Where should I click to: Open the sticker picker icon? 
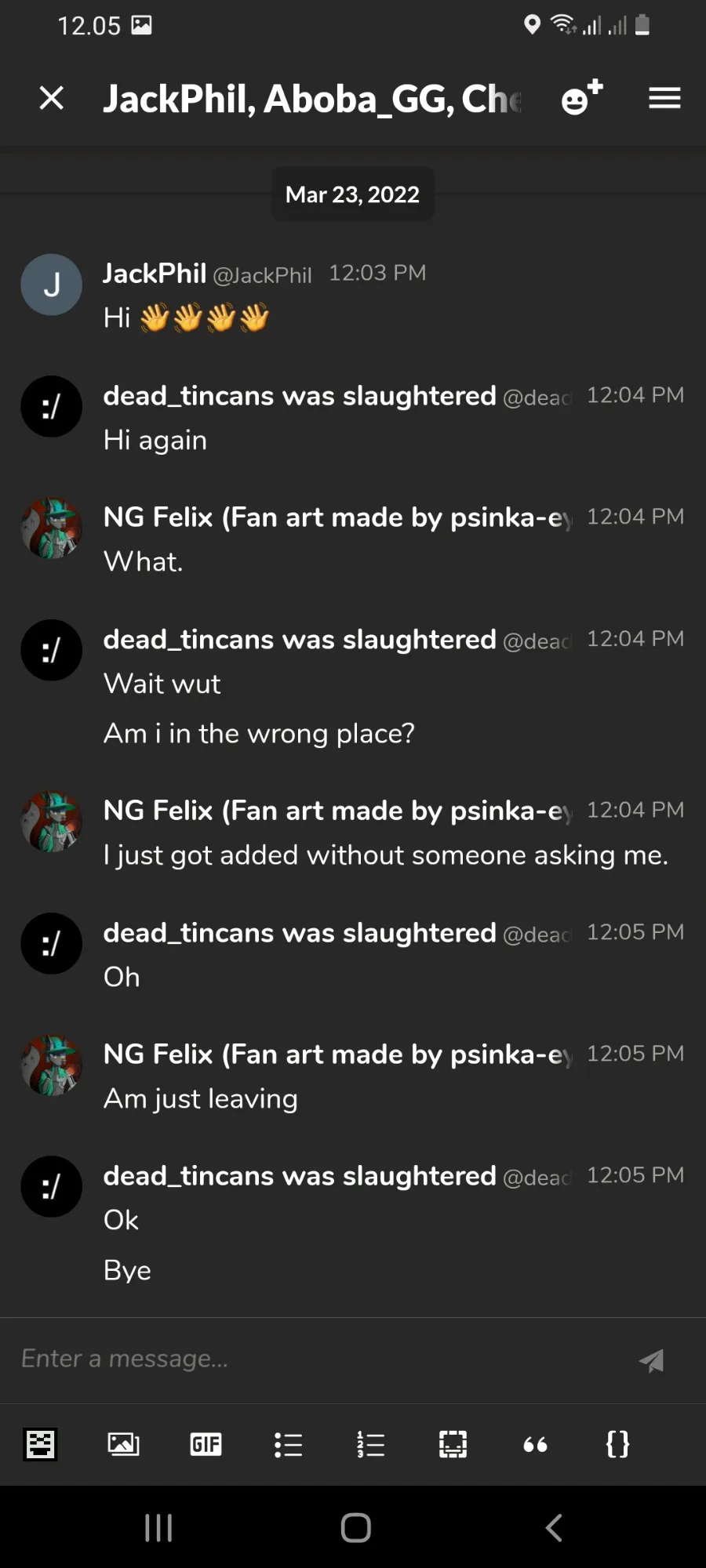tap(40, 1444)
